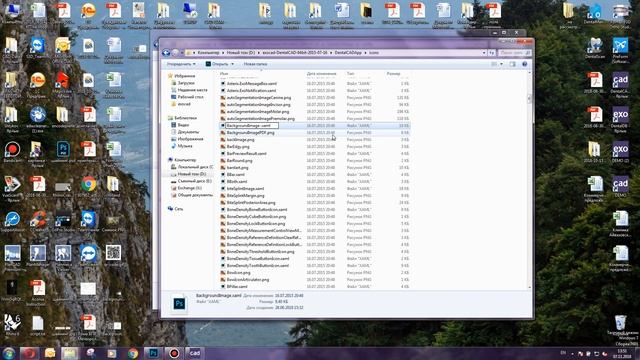Open Windows Explorer icon in taskbar
This screenshot has width=640, height=360.
coord(69,353)
